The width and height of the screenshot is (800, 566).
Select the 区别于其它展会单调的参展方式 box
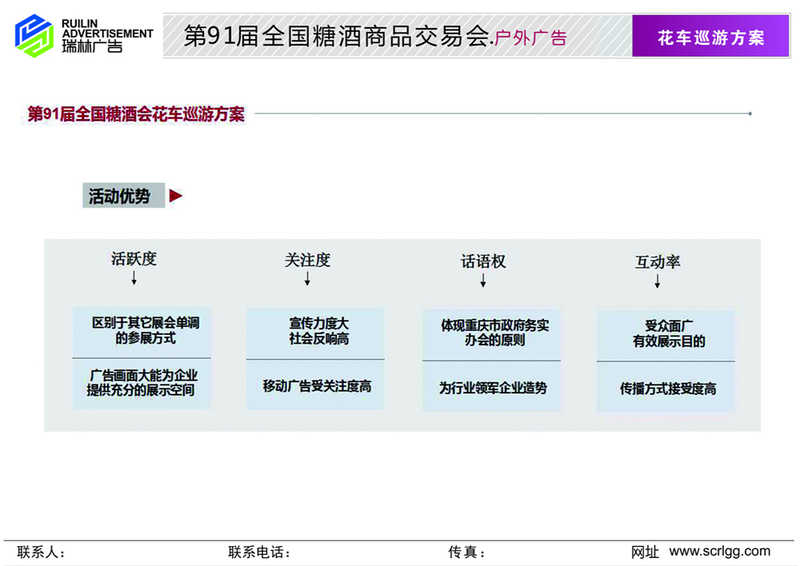(141, 331)
